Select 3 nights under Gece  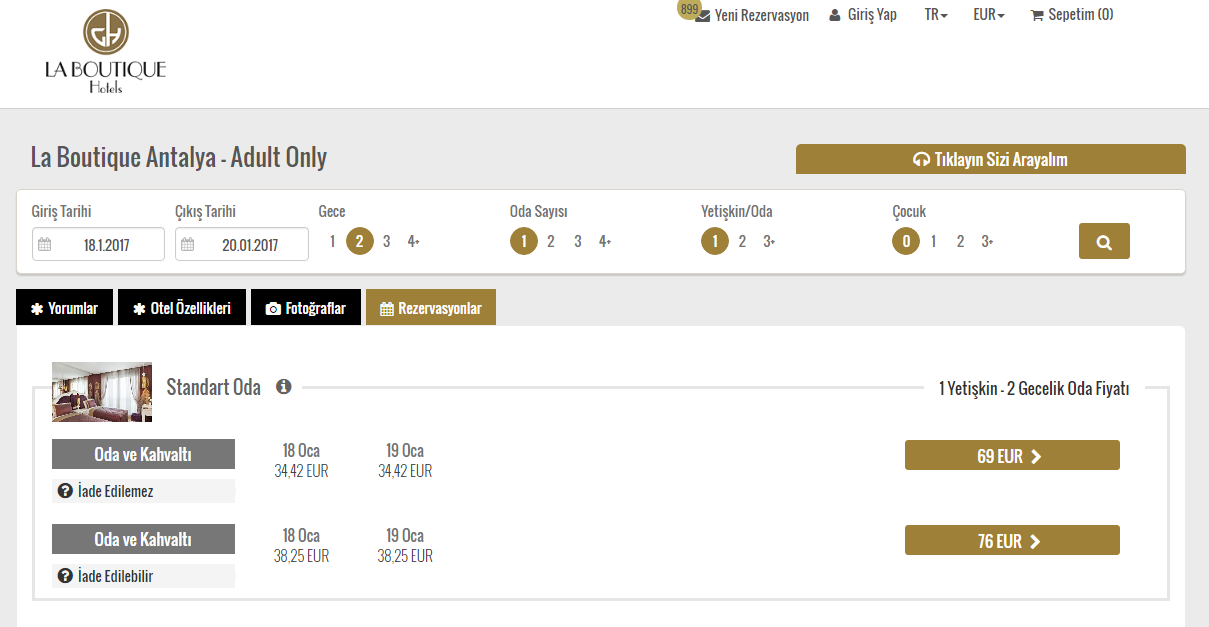386,241
